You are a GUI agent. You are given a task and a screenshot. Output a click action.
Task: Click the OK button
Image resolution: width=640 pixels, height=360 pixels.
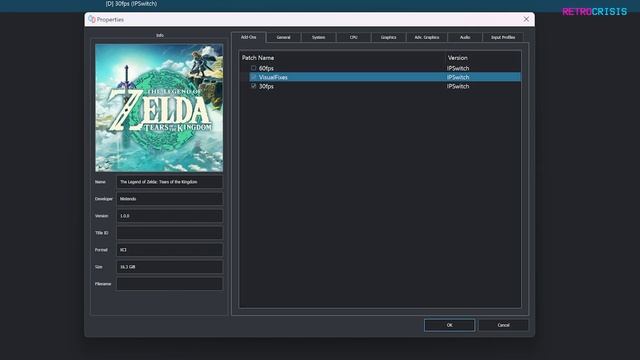coord(449,325)
